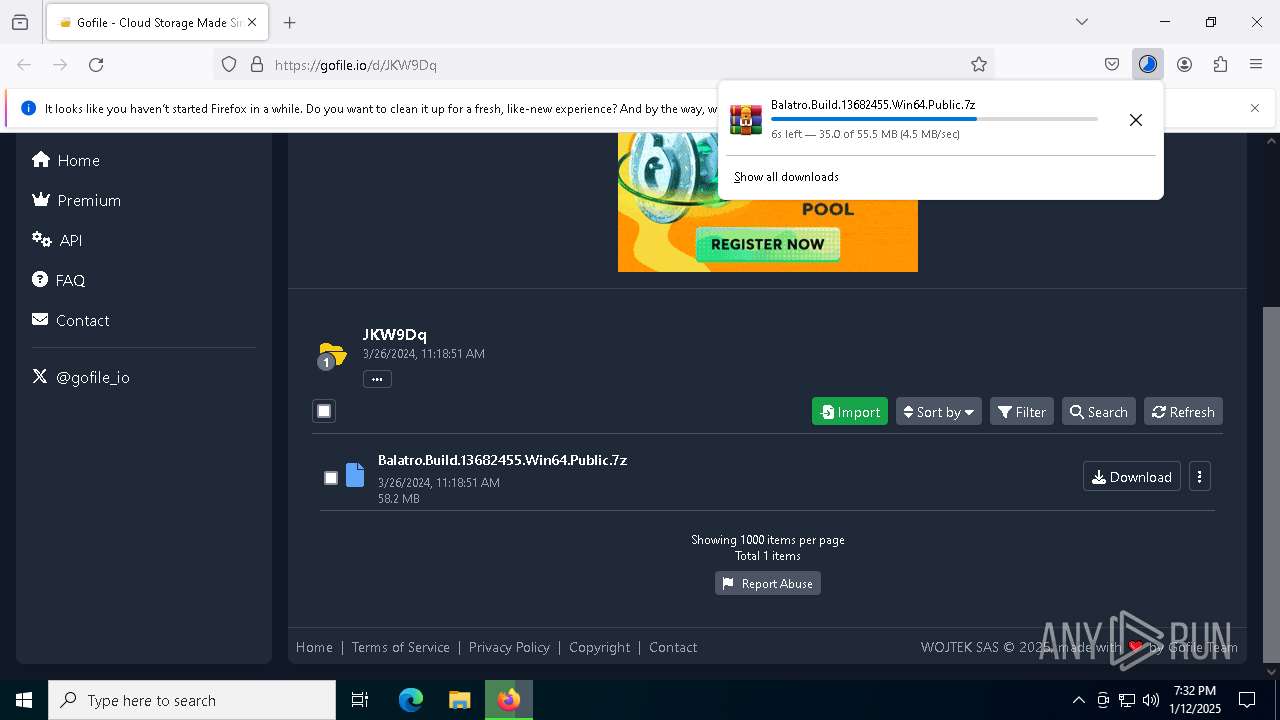Click the tracking protection shield icon

point(229,65)
